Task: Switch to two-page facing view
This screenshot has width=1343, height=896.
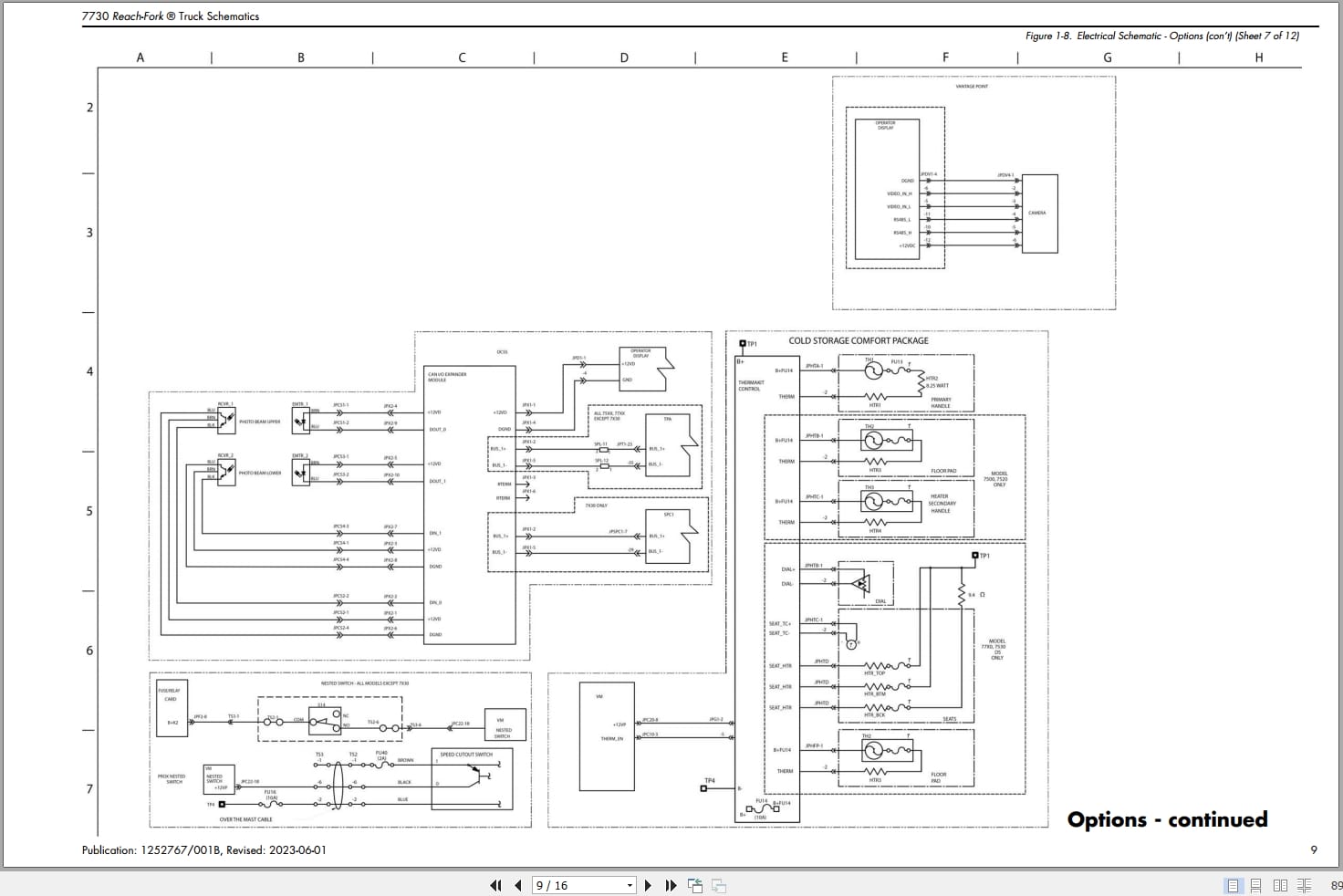Action: click(x=1280, y=885)
